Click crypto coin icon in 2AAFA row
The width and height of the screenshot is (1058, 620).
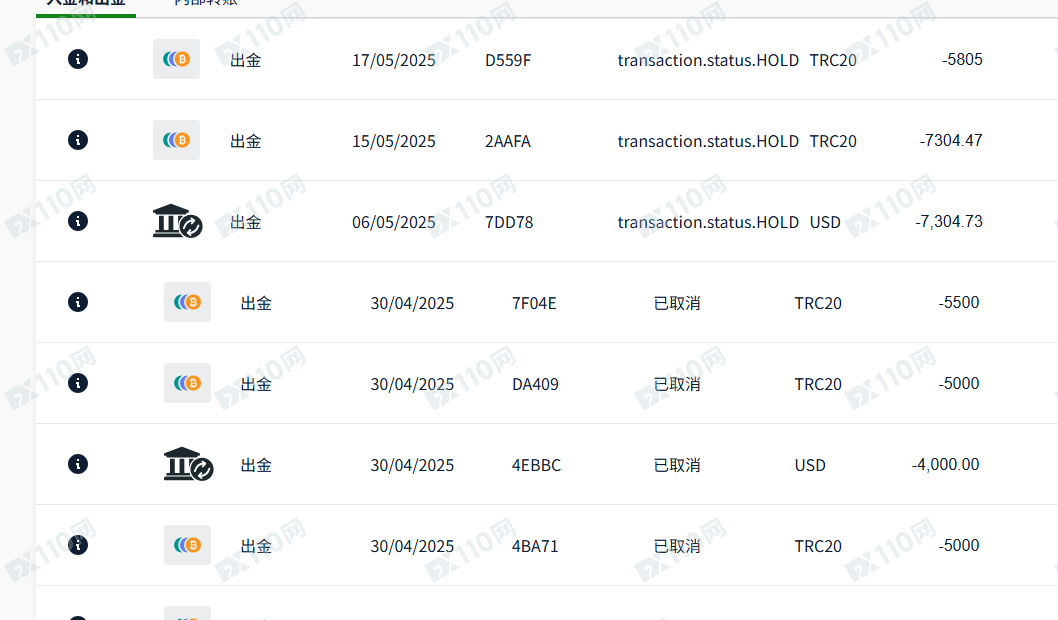point(176,140)
